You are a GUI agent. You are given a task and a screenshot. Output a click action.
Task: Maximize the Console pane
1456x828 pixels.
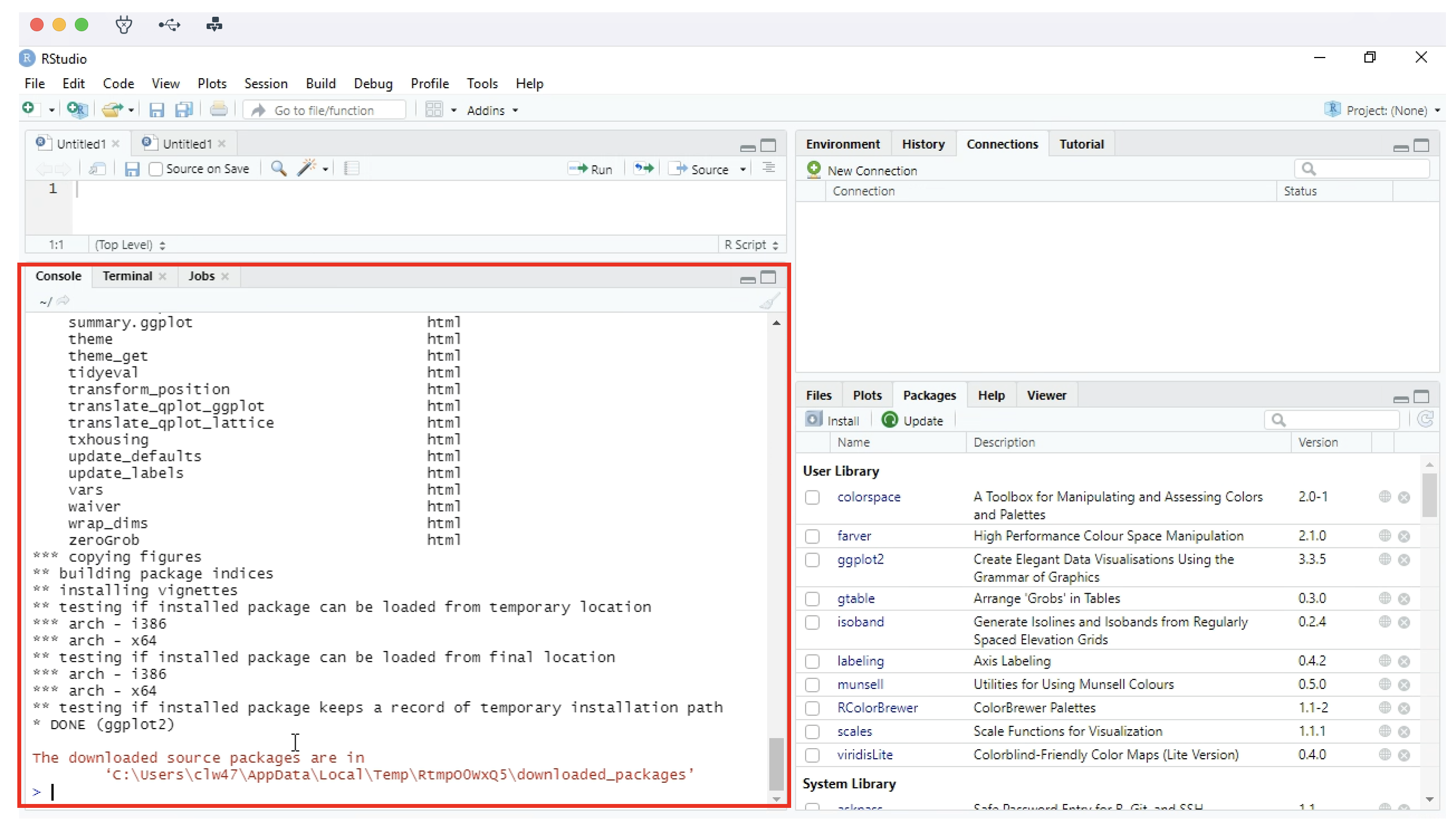pyautogui.click(x=768, y=277)
